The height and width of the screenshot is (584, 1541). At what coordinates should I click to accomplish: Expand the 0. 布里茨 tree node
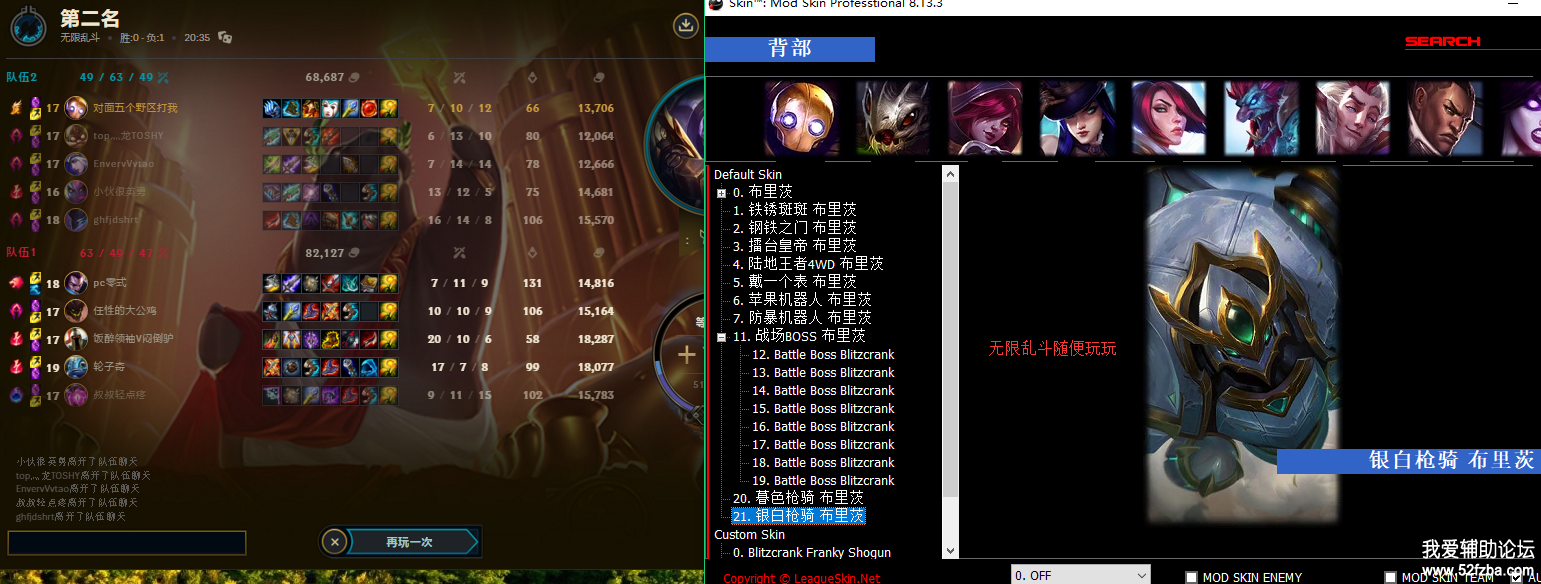point(721,193)
